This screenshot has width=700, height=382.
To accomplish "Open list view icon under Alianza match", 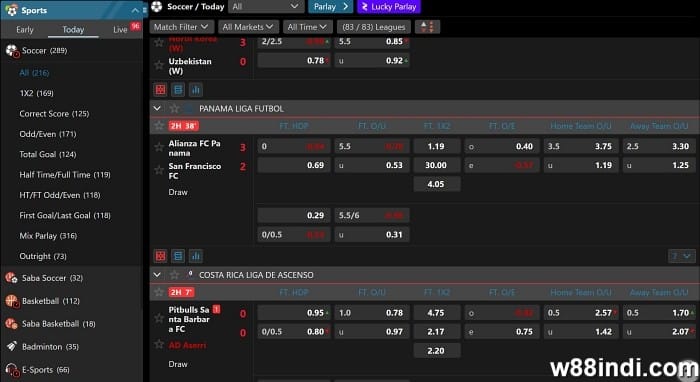I will pyautogui.click(x=178, y=256).
